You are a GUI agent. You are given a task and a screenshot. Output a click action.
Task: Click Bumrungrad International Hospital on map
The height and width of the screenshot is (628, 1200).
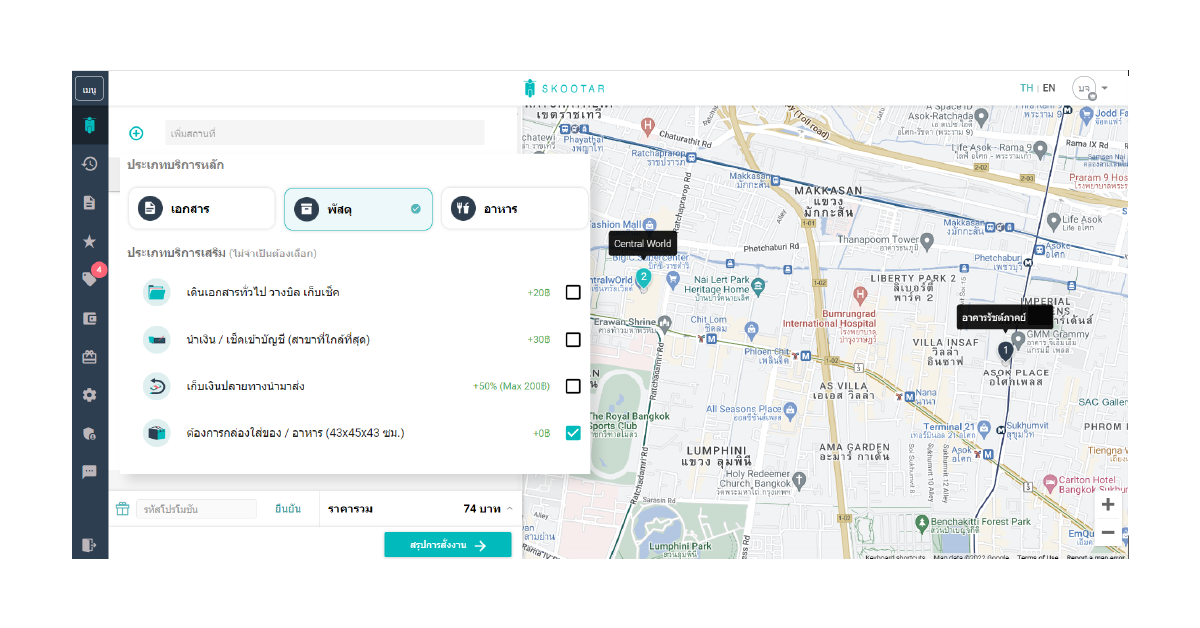pos(860,296)
